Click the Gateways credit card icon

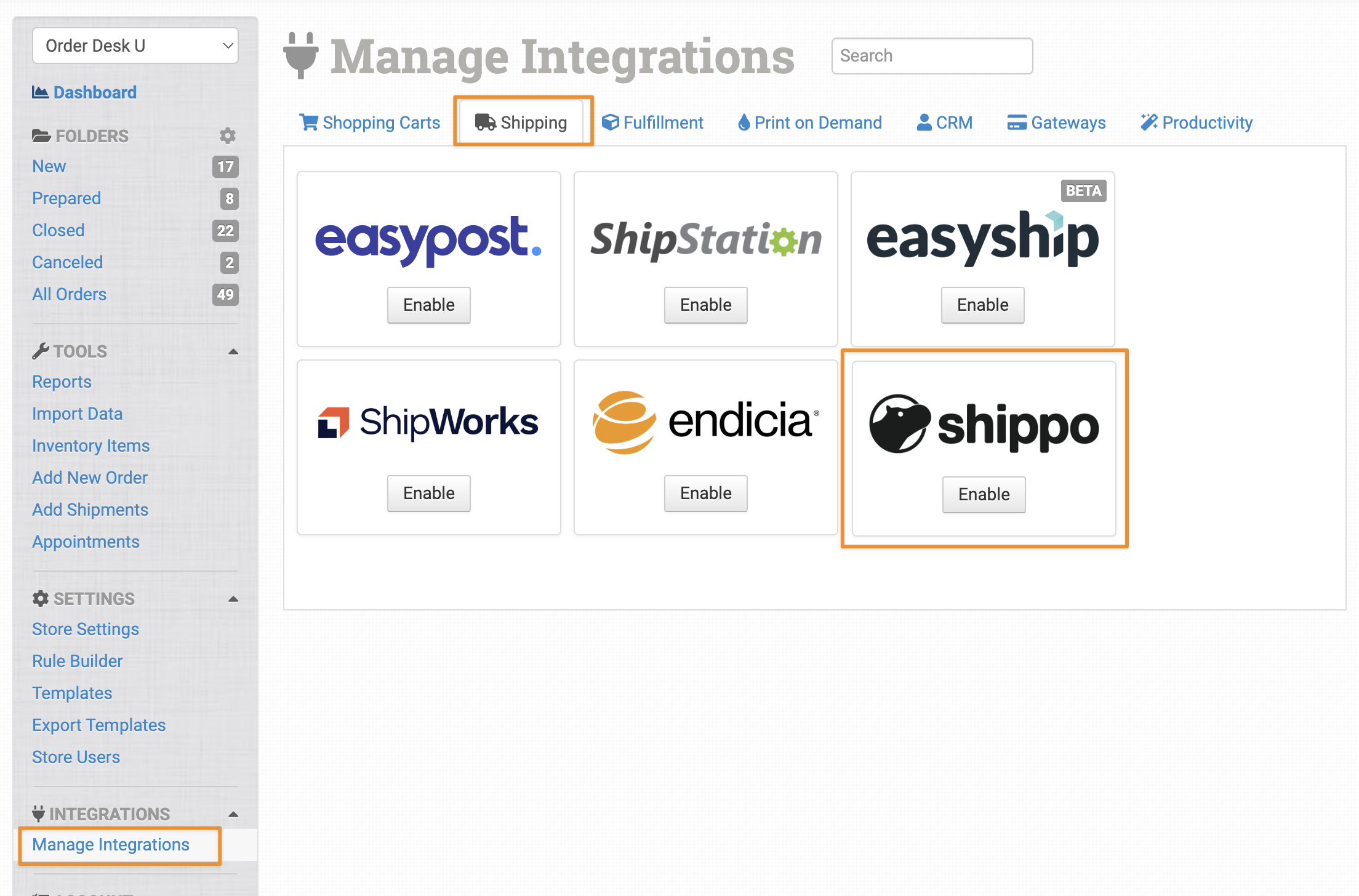click(1017, 122)
